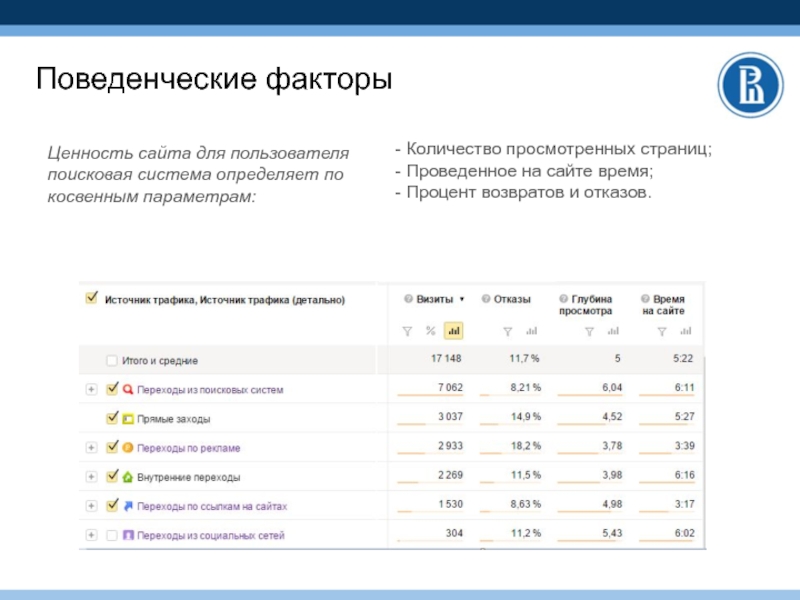This screenshot has width=800, height=600.
Task: Click the blue arrow site links icon
Action: tap(128, 506)
